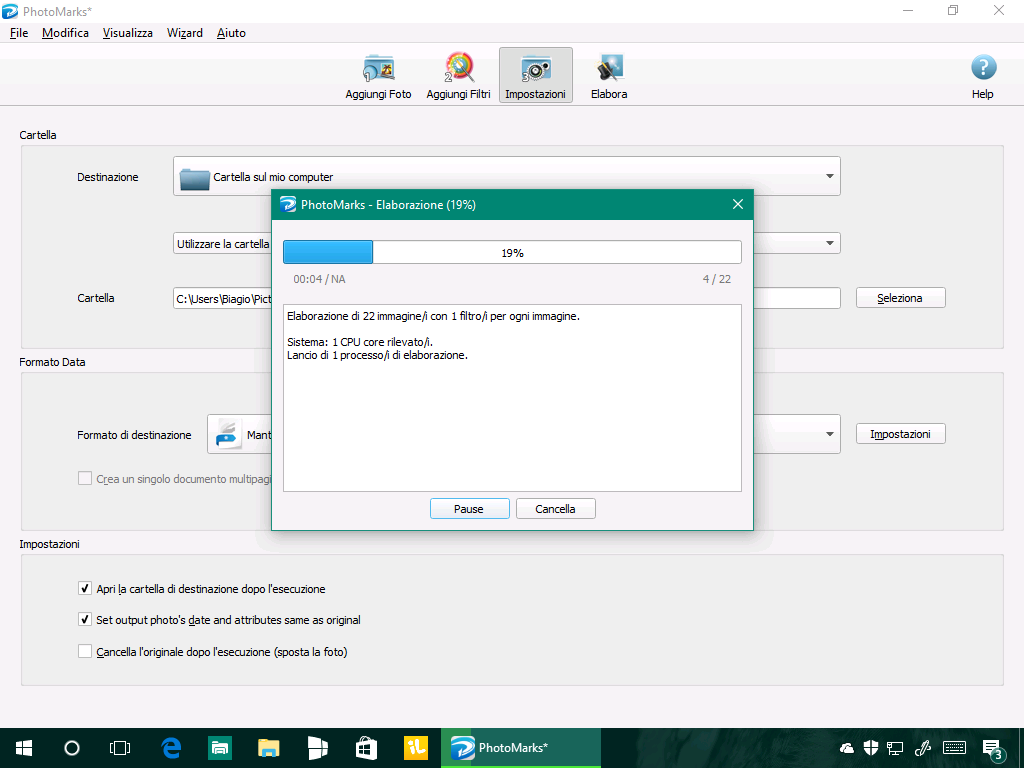The height and width of the screenshot is (768, 1024).
Task: Open the Modifica menu
Action: point(65,33)
